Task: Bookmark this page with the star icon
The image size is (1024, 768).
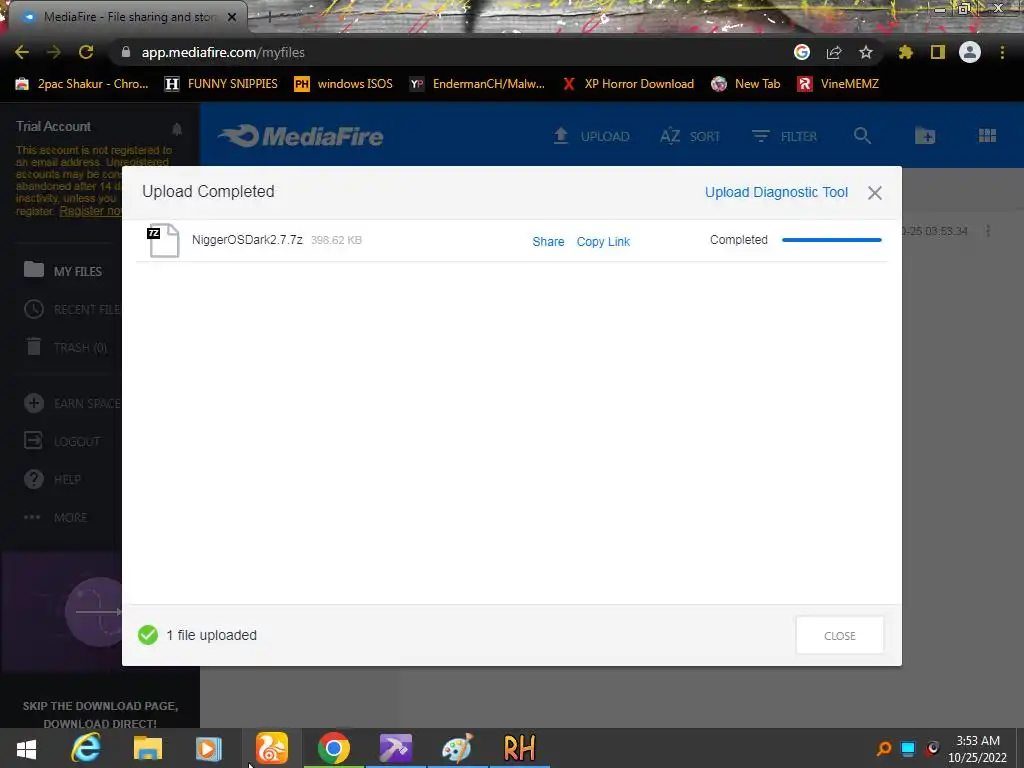Action: click(866, 52)
